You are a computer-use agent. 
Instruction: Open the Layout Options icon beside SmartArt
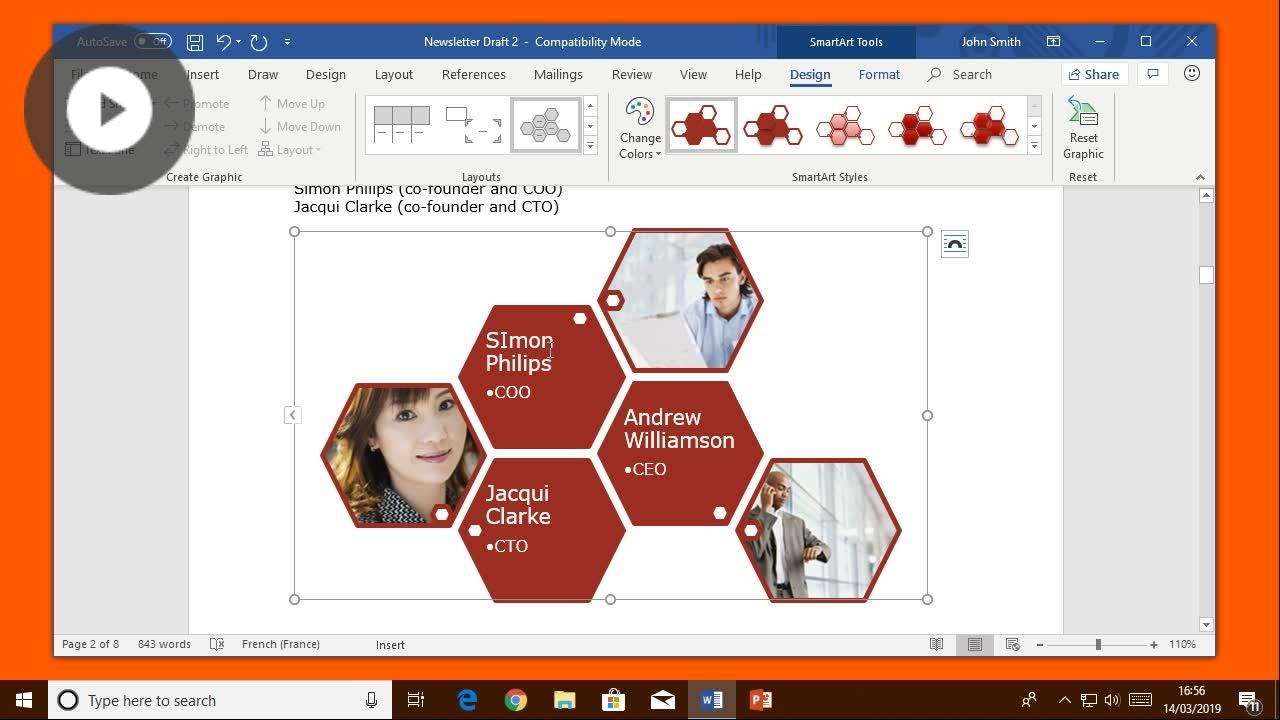tap(954, 243)
